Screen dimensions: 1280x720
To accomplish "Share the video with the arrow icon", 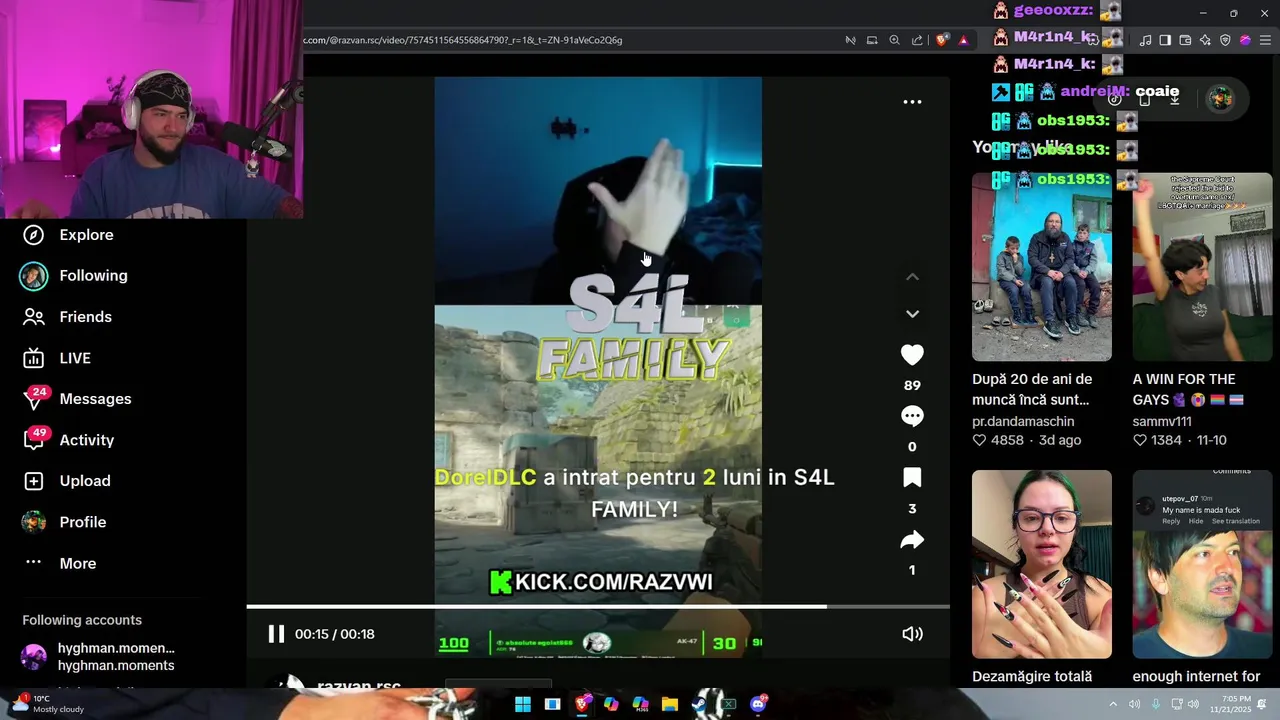I will pos(912,540).
